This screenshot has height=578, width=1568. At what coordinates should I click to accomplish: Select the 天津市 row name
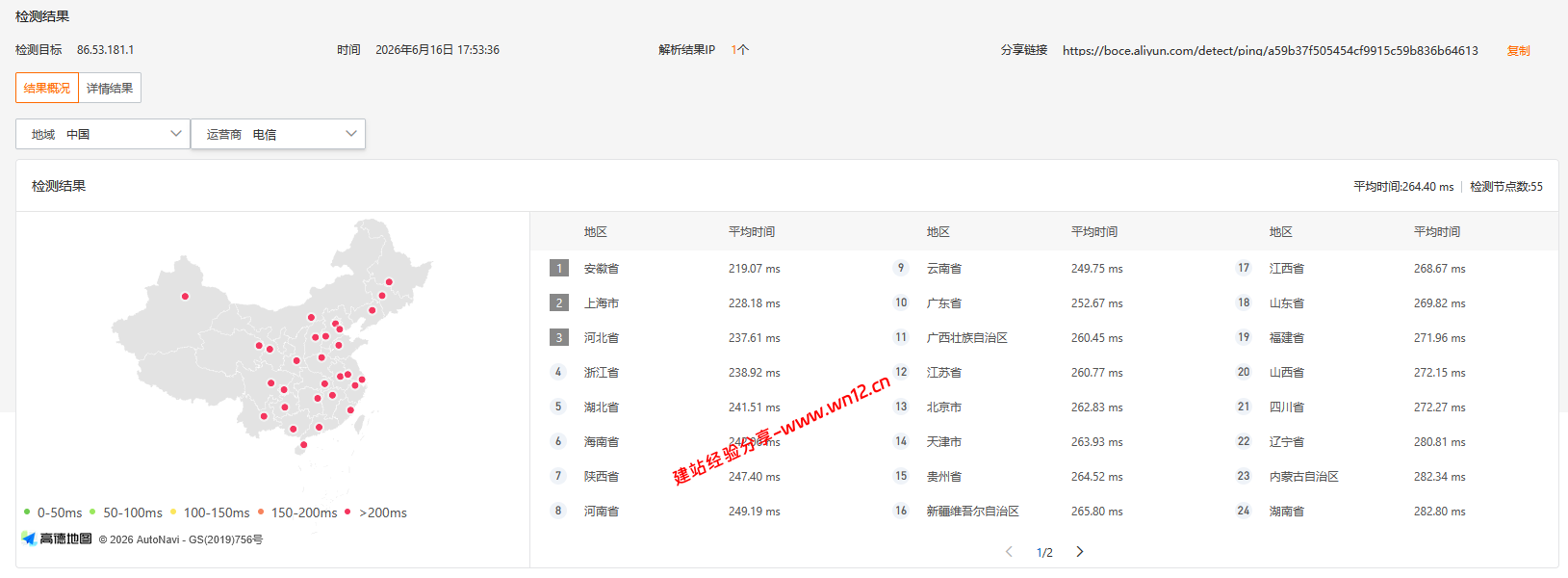click(x=944, y=442)
